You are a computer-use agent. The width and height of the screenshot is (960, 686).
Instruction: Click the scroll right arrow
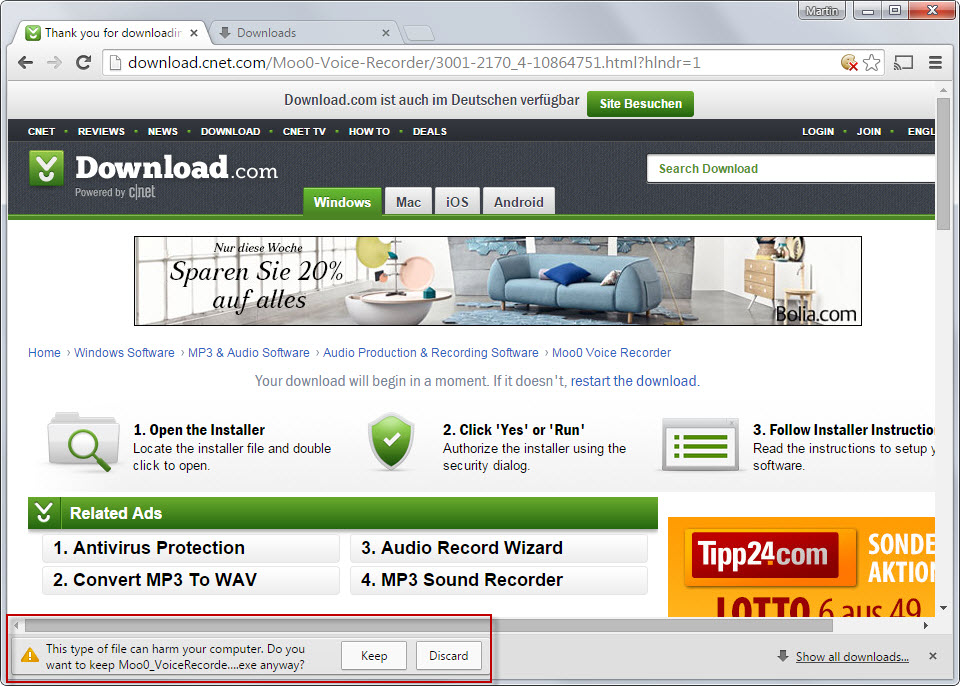coord(926,625)
